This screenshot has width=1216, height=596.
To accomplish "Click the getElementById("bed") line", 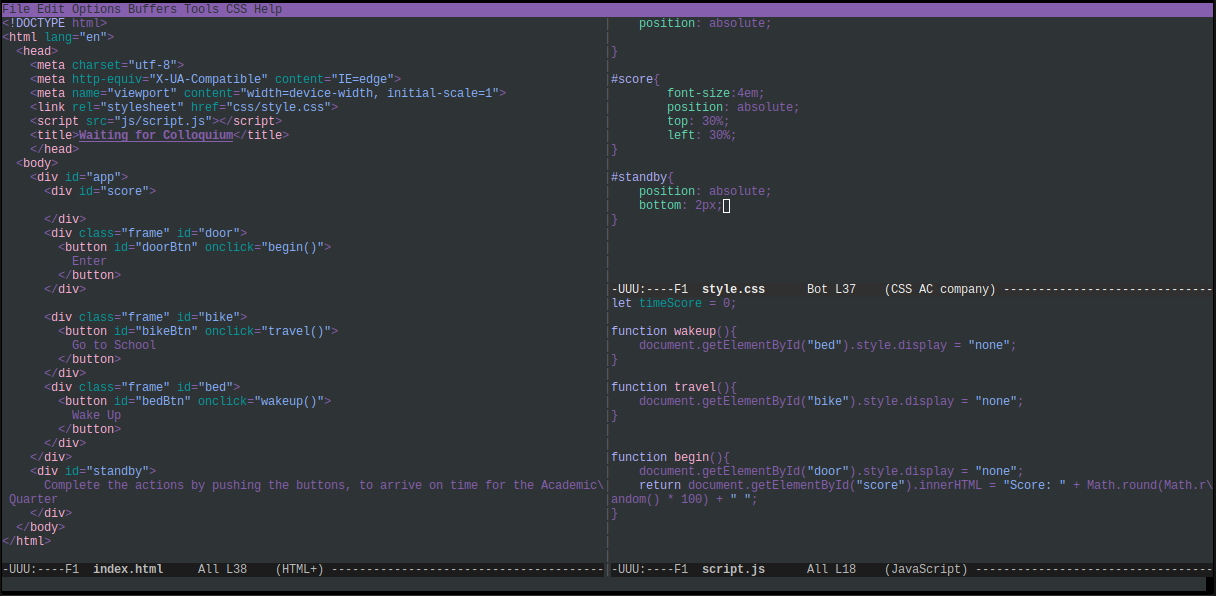I will (828, 345).
